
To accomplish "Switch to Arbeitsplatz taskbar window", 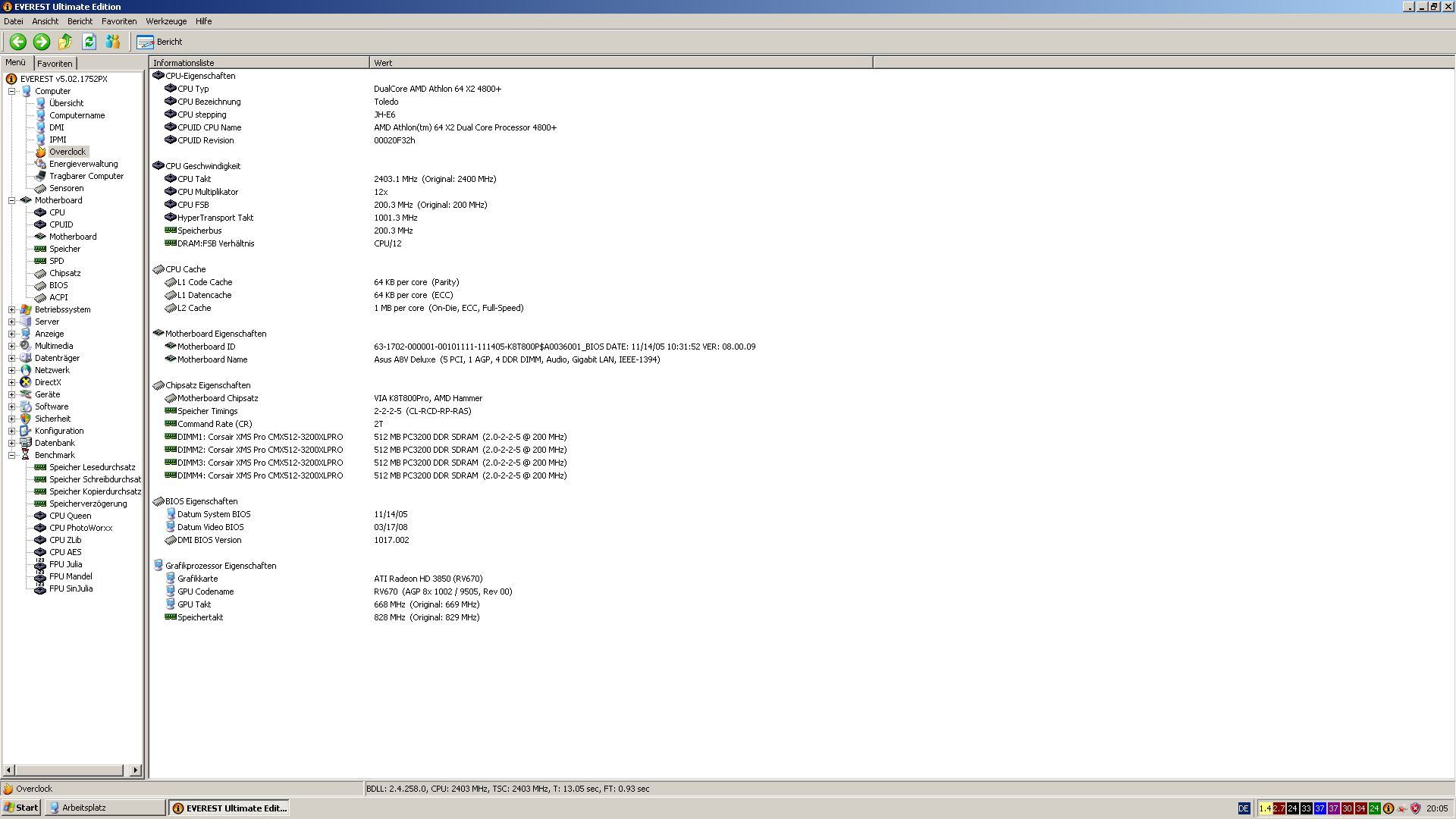I will pyautogui.click(x=105, y=808).
